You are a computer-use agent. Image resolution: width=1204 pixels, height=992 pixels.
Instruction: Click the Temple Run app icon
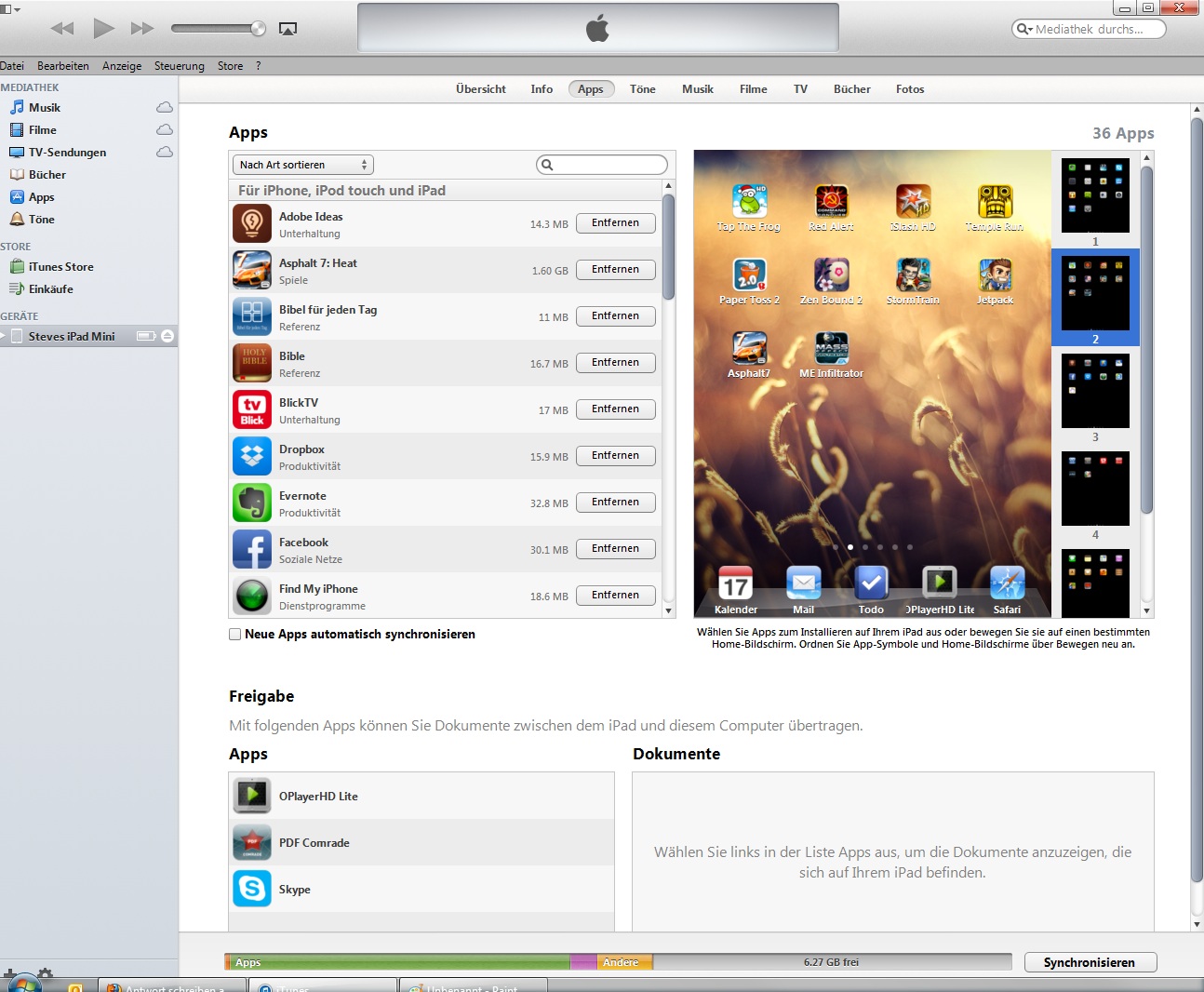(x=995, y=202)
